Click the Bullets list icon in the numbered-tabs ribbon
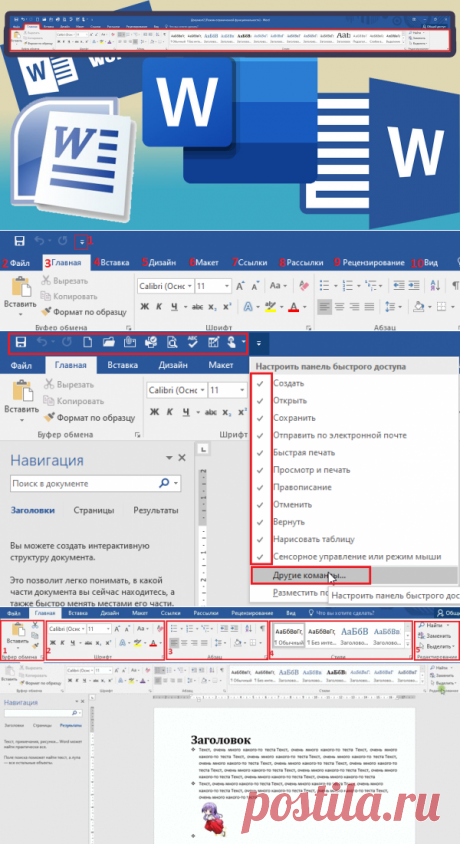The image size is (460, 844). pos(324,285)
